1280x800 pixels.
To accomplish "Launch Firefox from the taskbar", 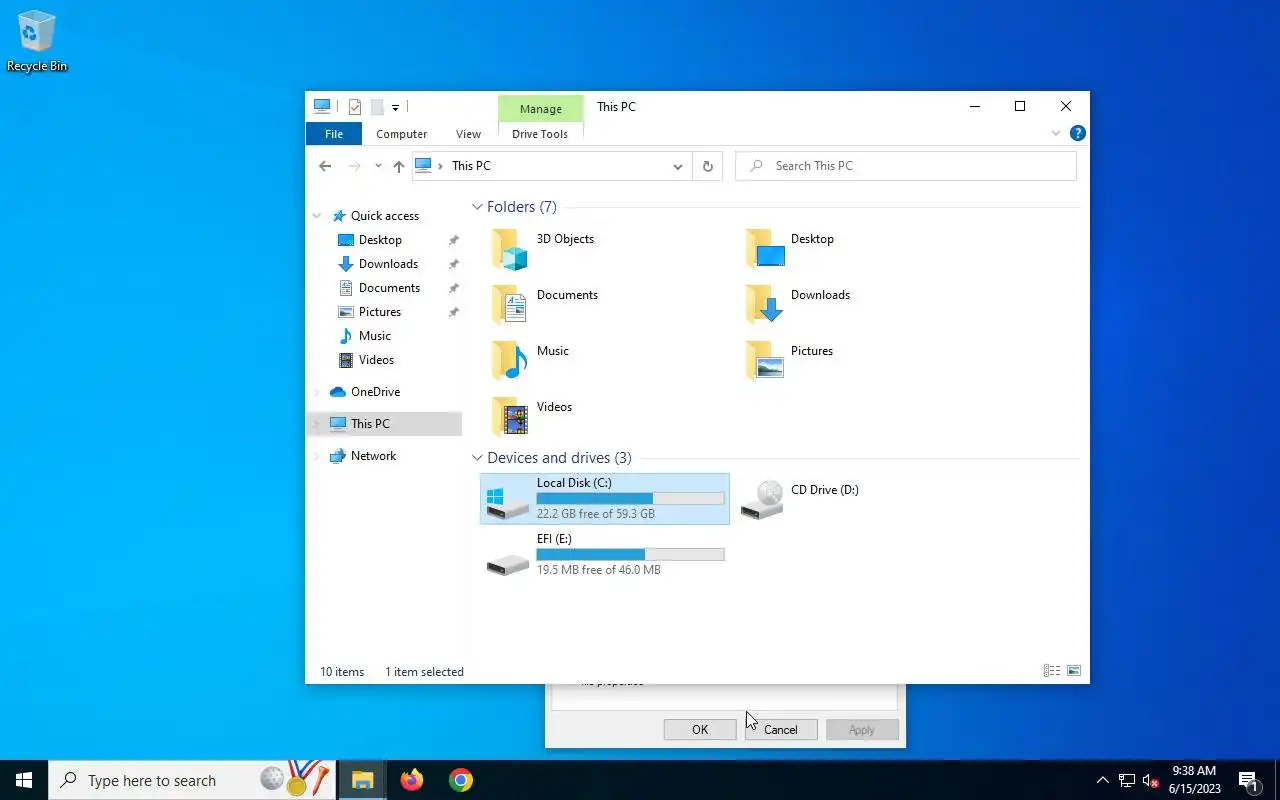I will pos(411,780).
